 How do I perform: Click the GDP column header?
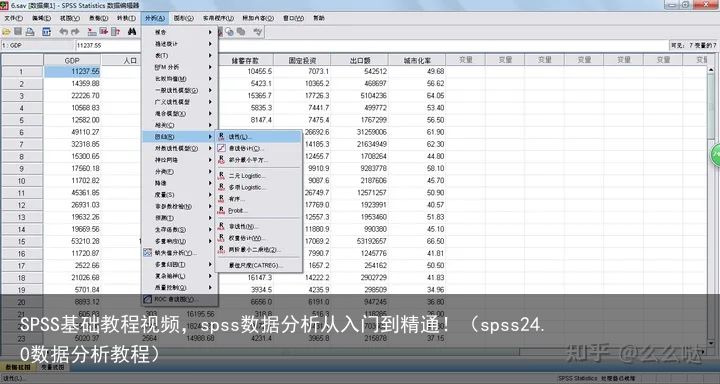tap(72, 60)
